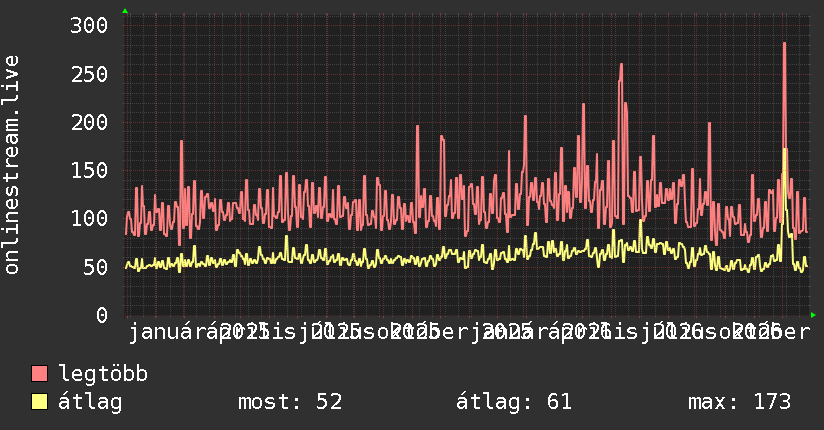
Task: Click the onlinestream.live vertical axis title
Action: (x=11, y=165)
